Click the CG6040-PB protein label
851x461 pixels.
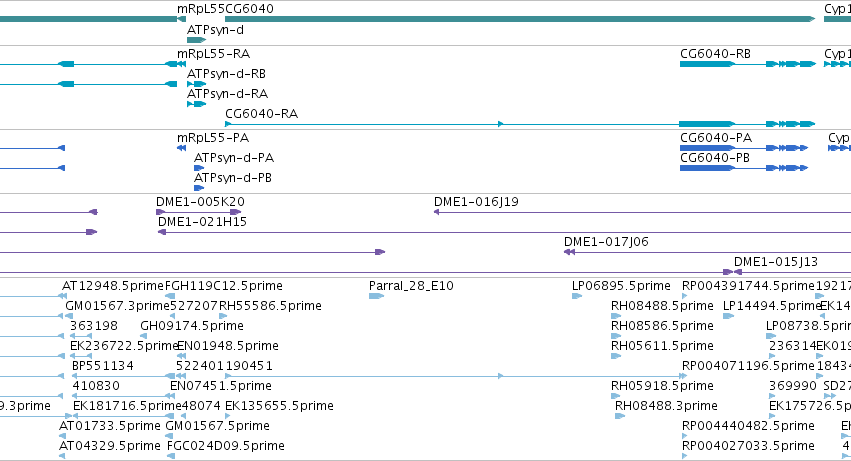pyautogui.click(x=715, y=158)
